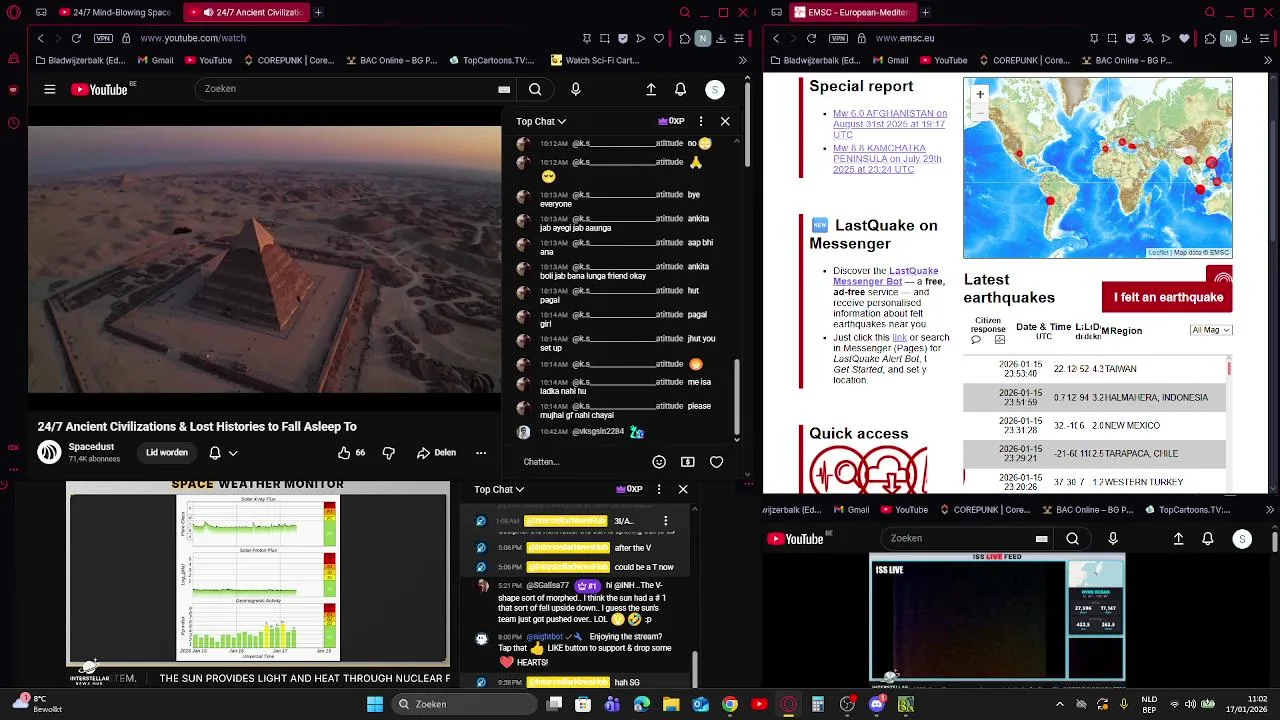Screen dimensions: 1280x720
Task: Share the video via Delen button
Action: coord(436,452)
